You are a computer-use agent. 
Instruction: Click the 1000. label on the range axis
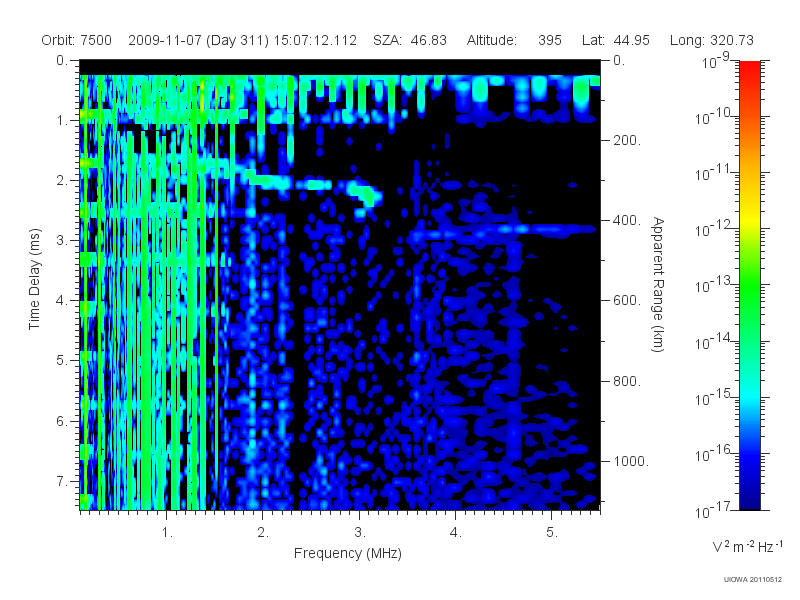point(631,461)
